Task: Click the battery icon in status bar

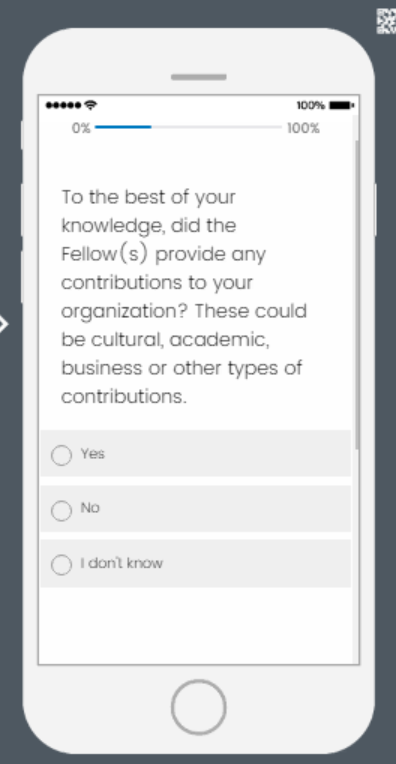Action: point(342,105)
